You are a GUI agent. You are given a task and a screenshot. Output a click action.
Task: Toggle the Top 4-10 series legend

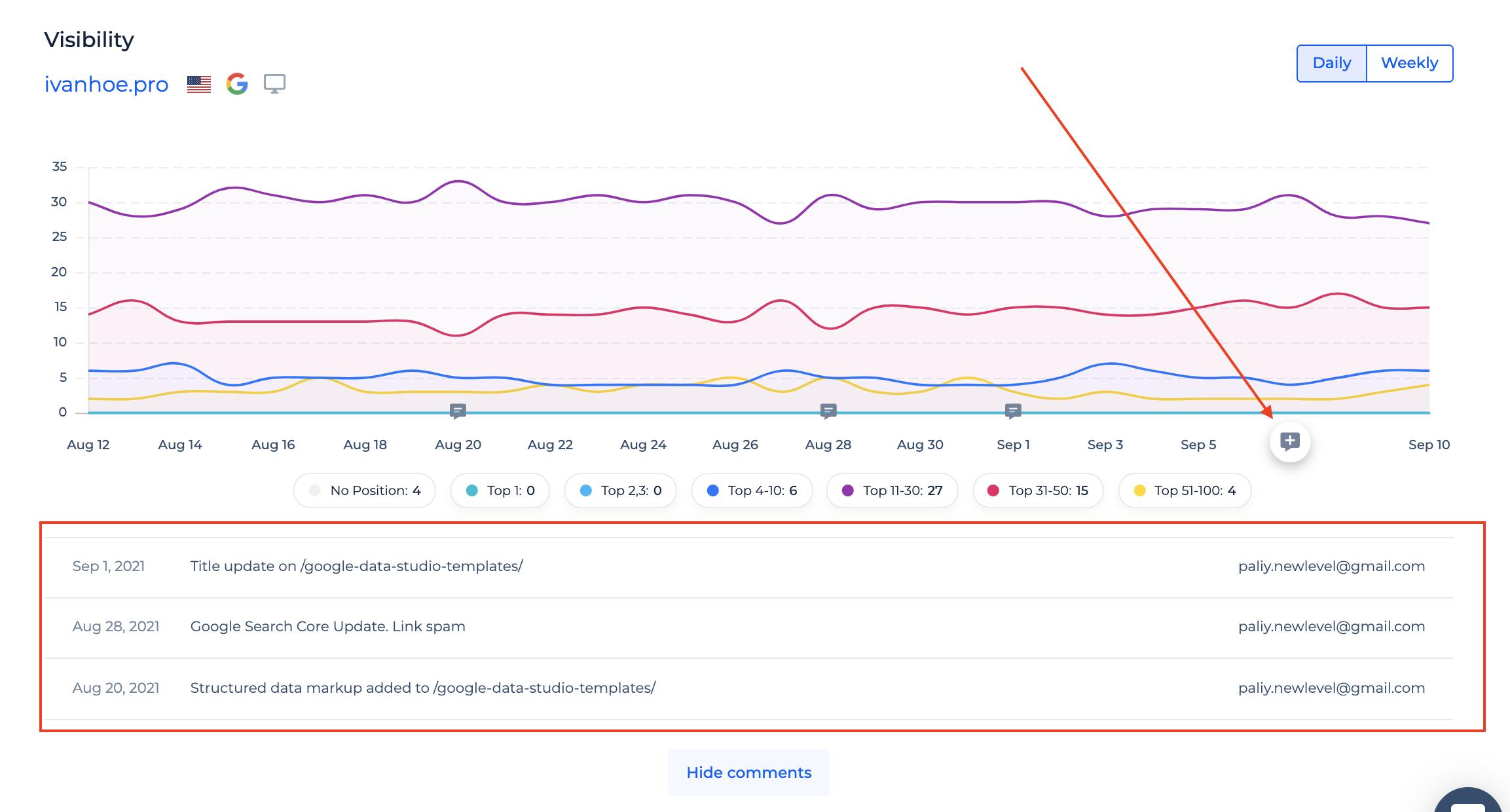pos(752,490)
